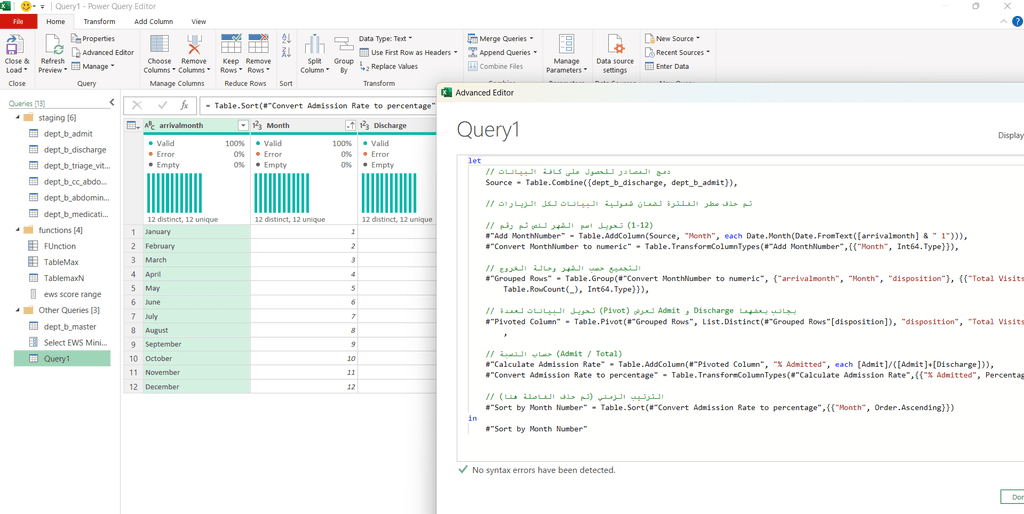
Task: Click the Manage Parameters icon
Action: (x=566, y=46)
